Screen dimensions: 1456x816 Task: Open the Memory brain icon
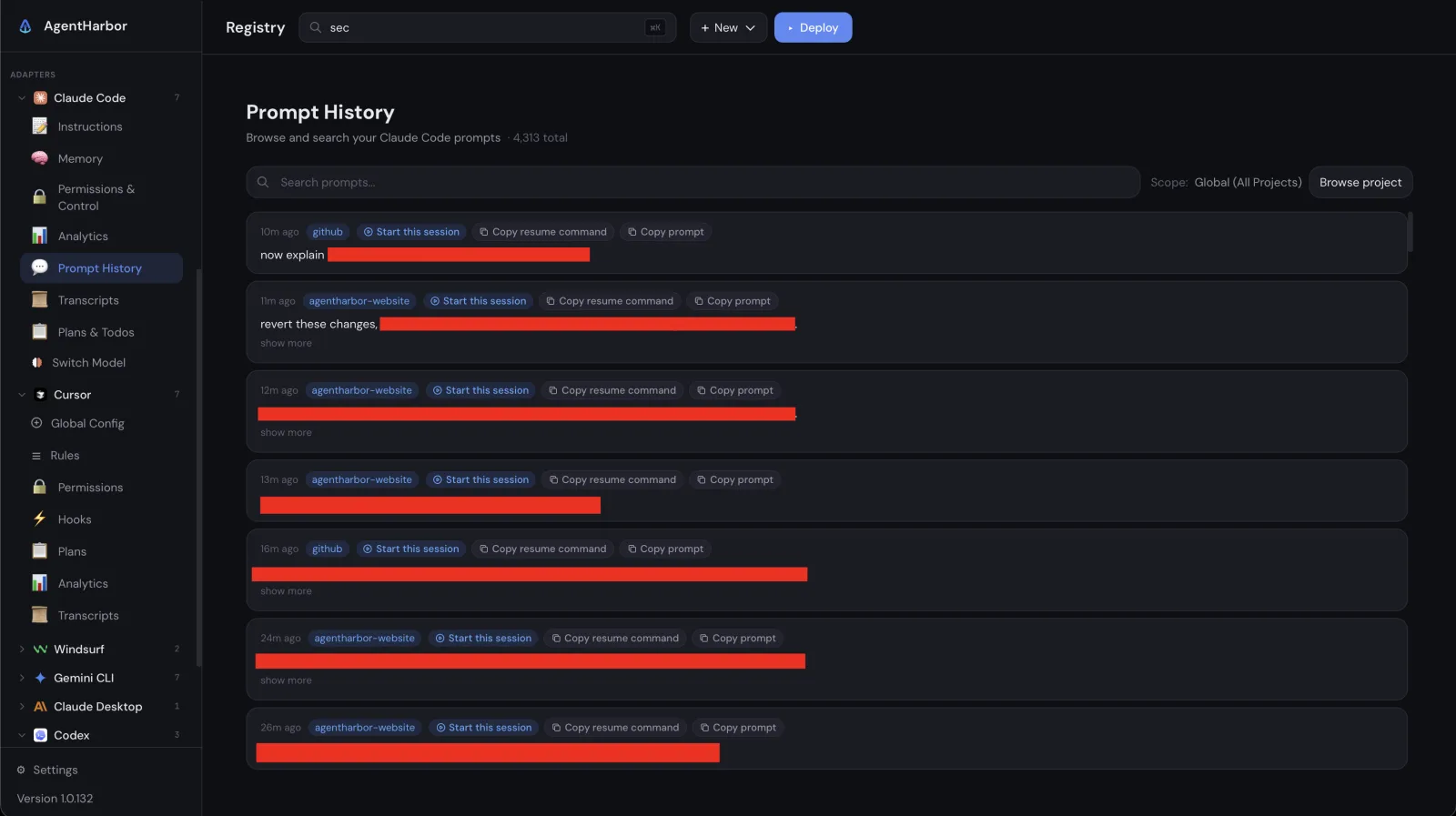(39, 158)
